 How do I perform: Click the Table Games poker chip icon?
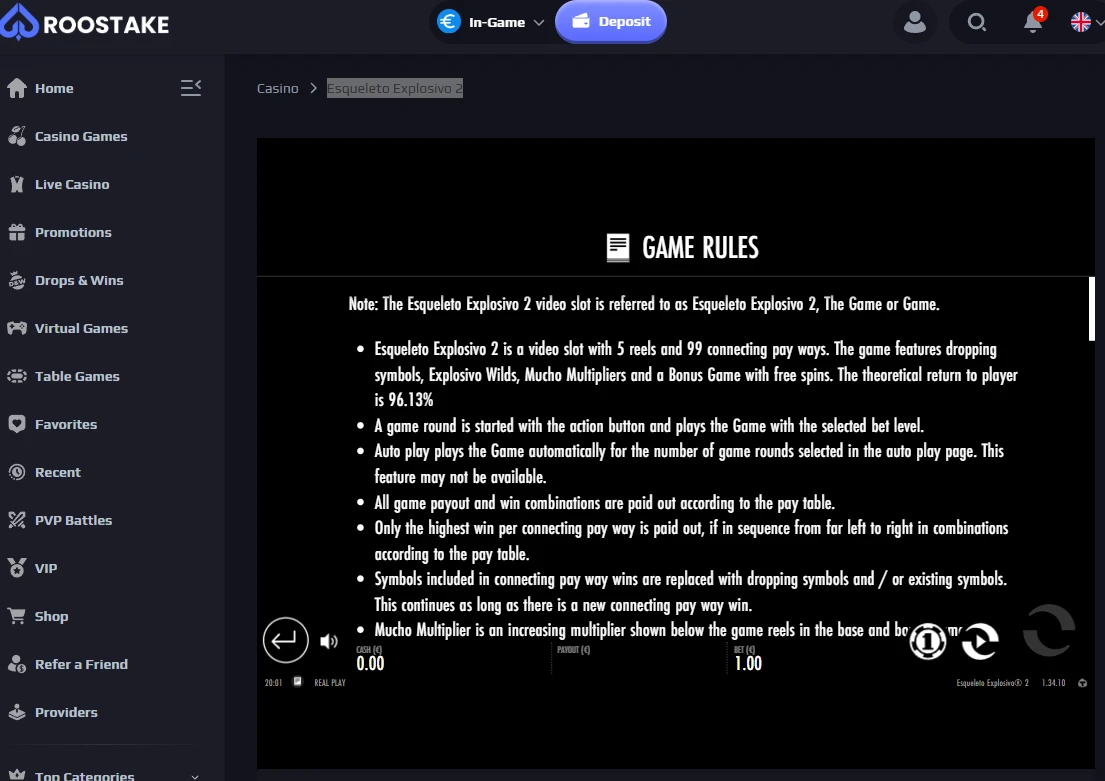(17, 376)
